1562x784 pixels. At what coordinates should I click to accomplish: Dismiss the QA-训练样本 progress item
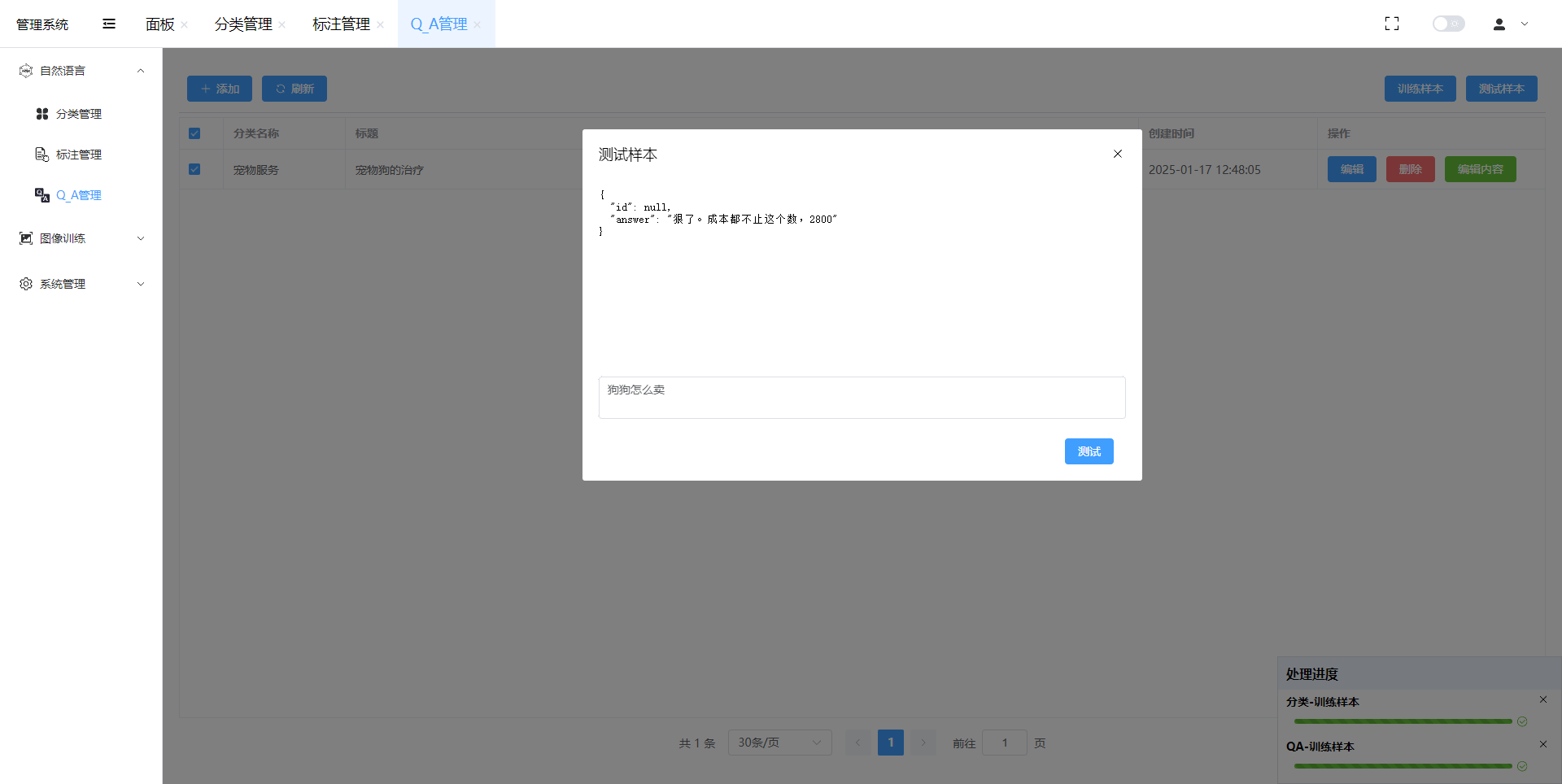(1543, 744)
